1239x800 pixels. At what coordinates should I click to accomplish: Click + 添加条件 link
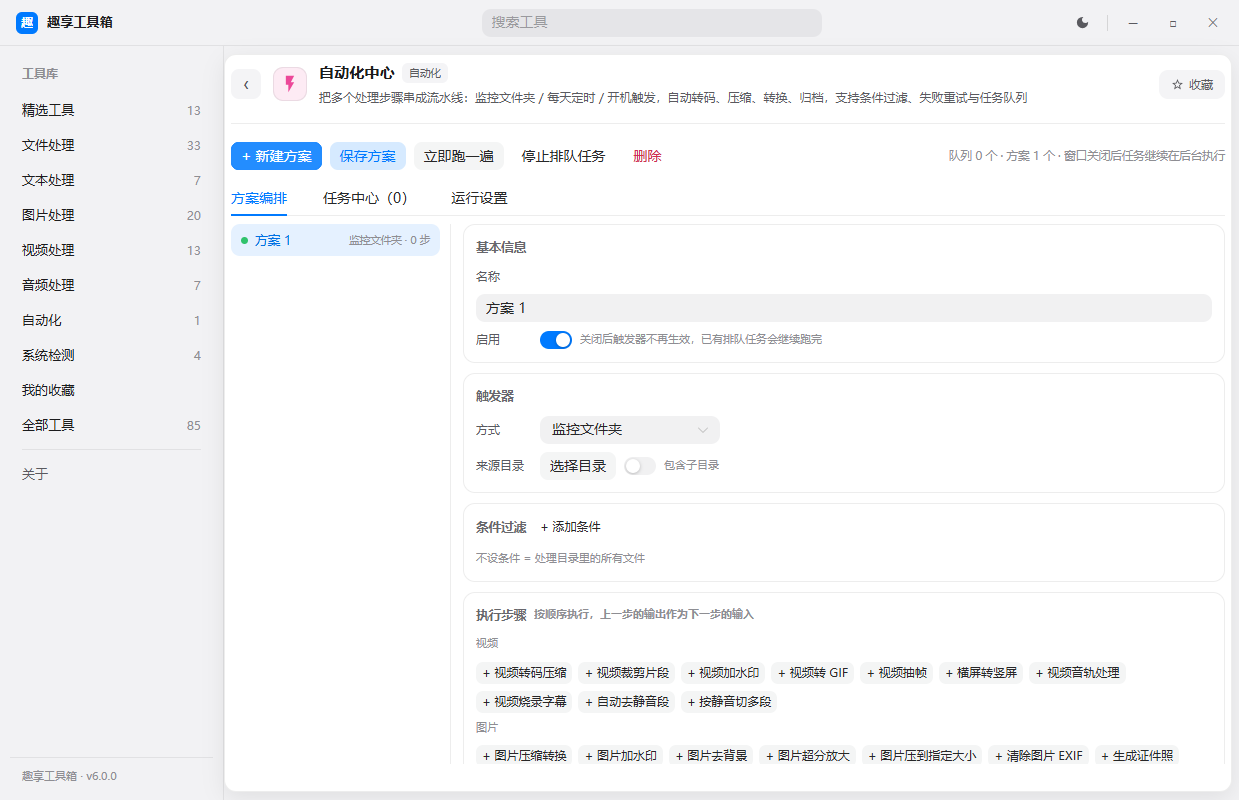pos(570,527)
